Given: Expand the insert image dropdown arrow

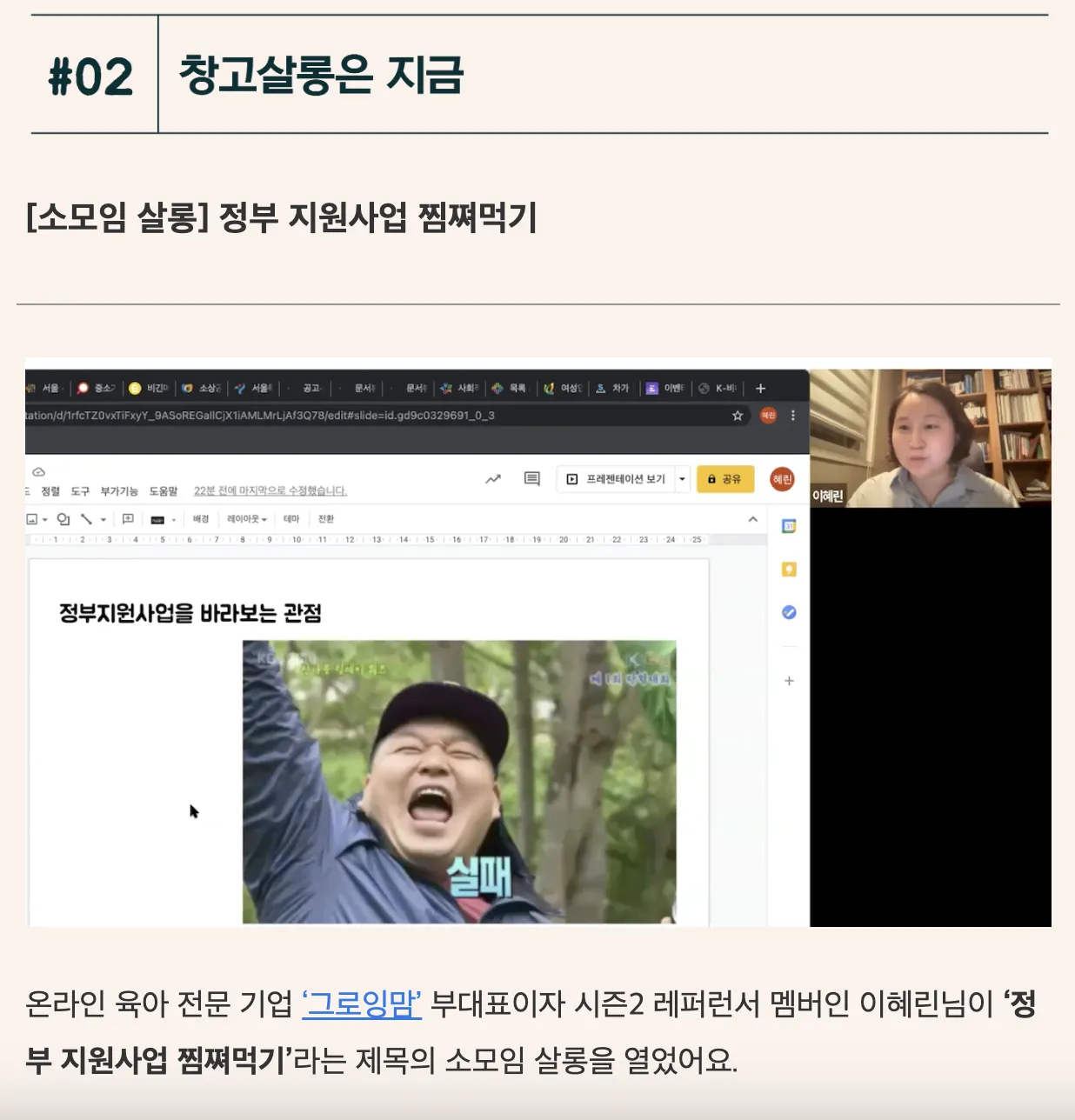Looking at the screenshot, I should pyautogui.click(x=44, y=520).
